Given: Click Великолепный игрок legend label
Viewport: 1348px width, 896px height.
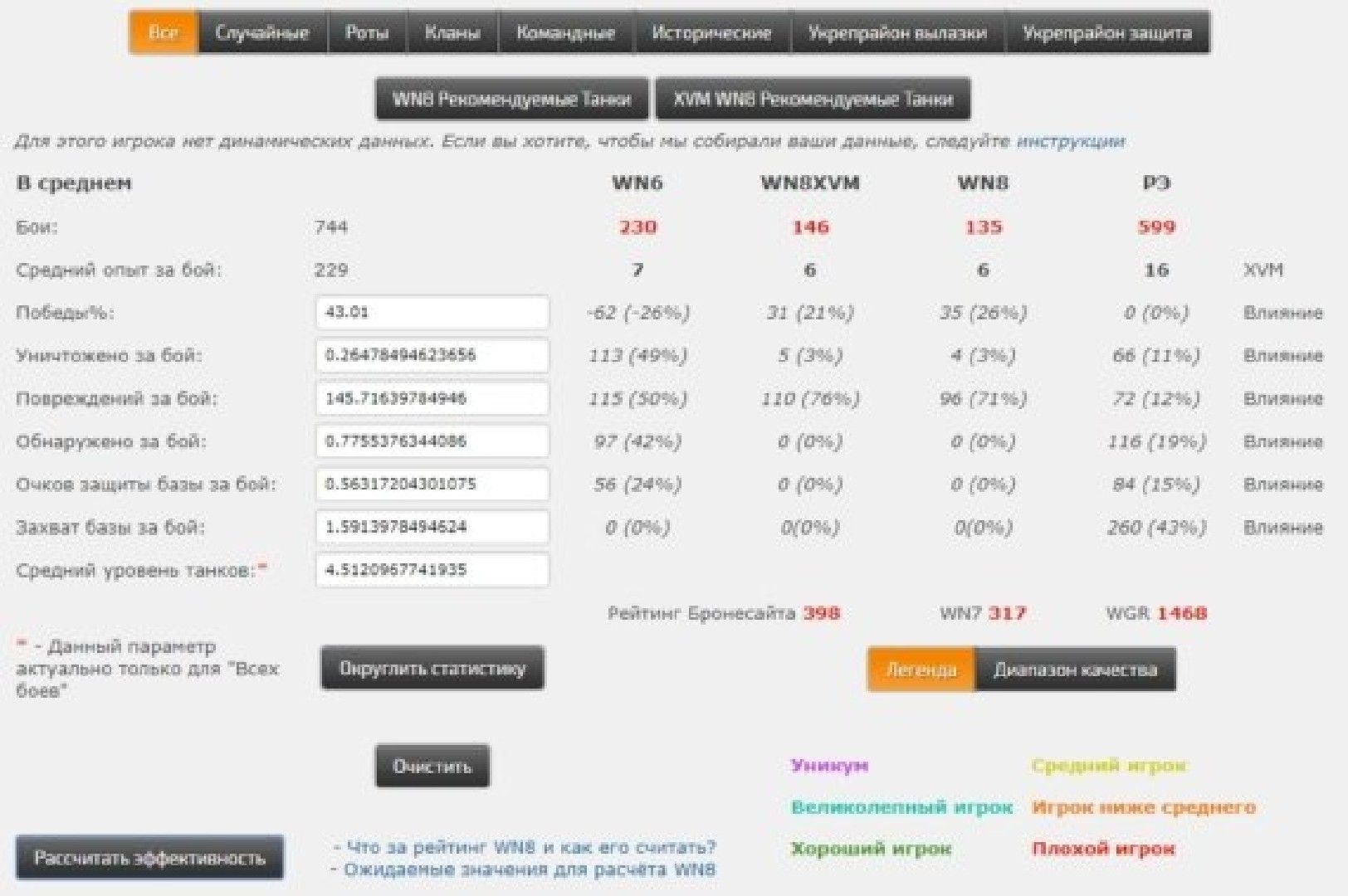Looking at the screenshot, I should click(x=901, y=808).
